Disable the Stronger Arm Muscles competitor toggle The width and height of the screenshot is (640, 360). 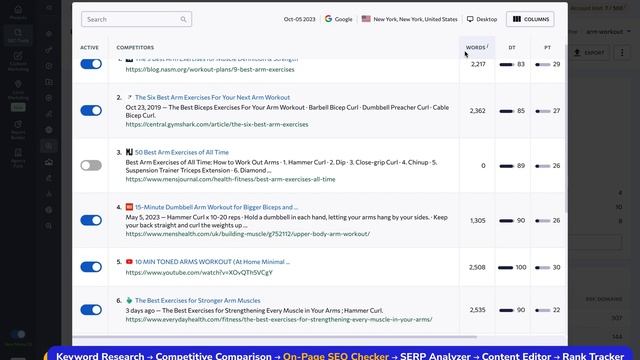tap(91, 310)
